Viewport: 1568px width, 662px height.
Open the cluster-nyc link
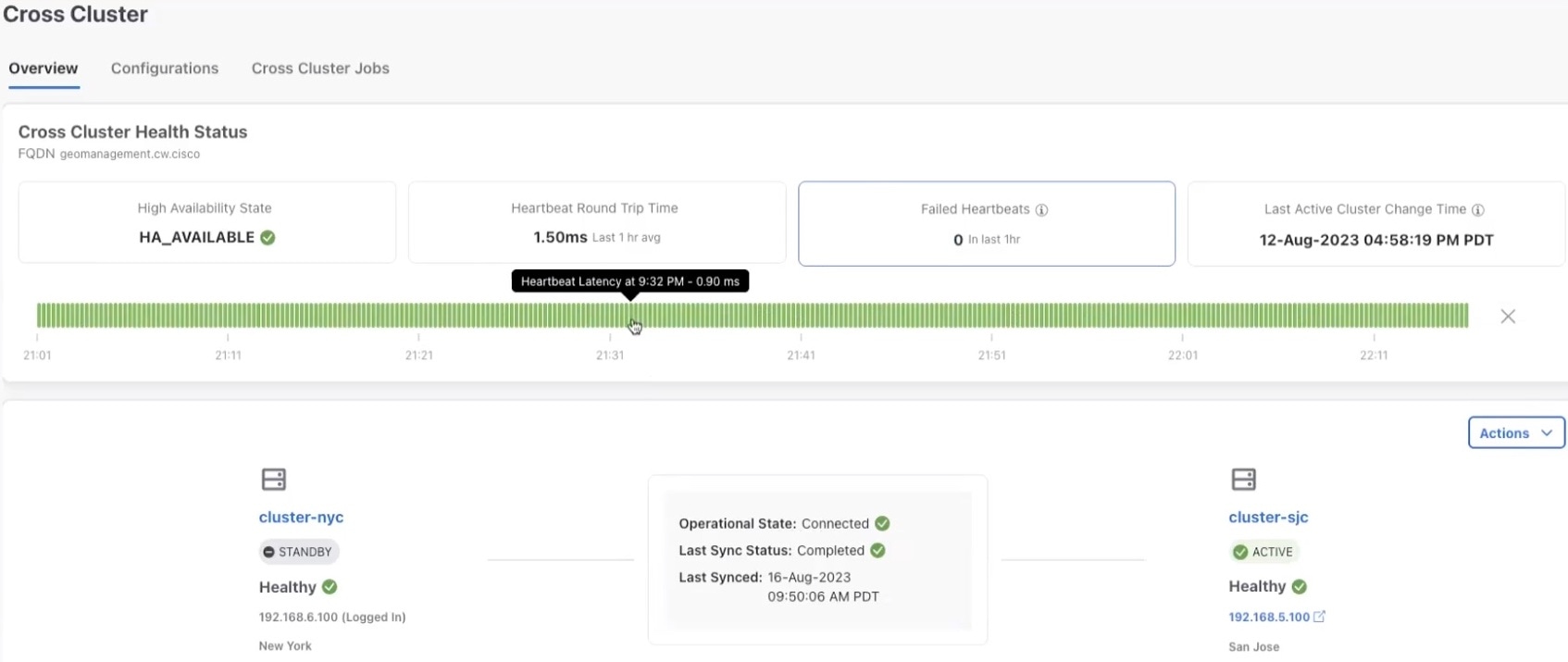pyautogui.click(x=301, y=518)
